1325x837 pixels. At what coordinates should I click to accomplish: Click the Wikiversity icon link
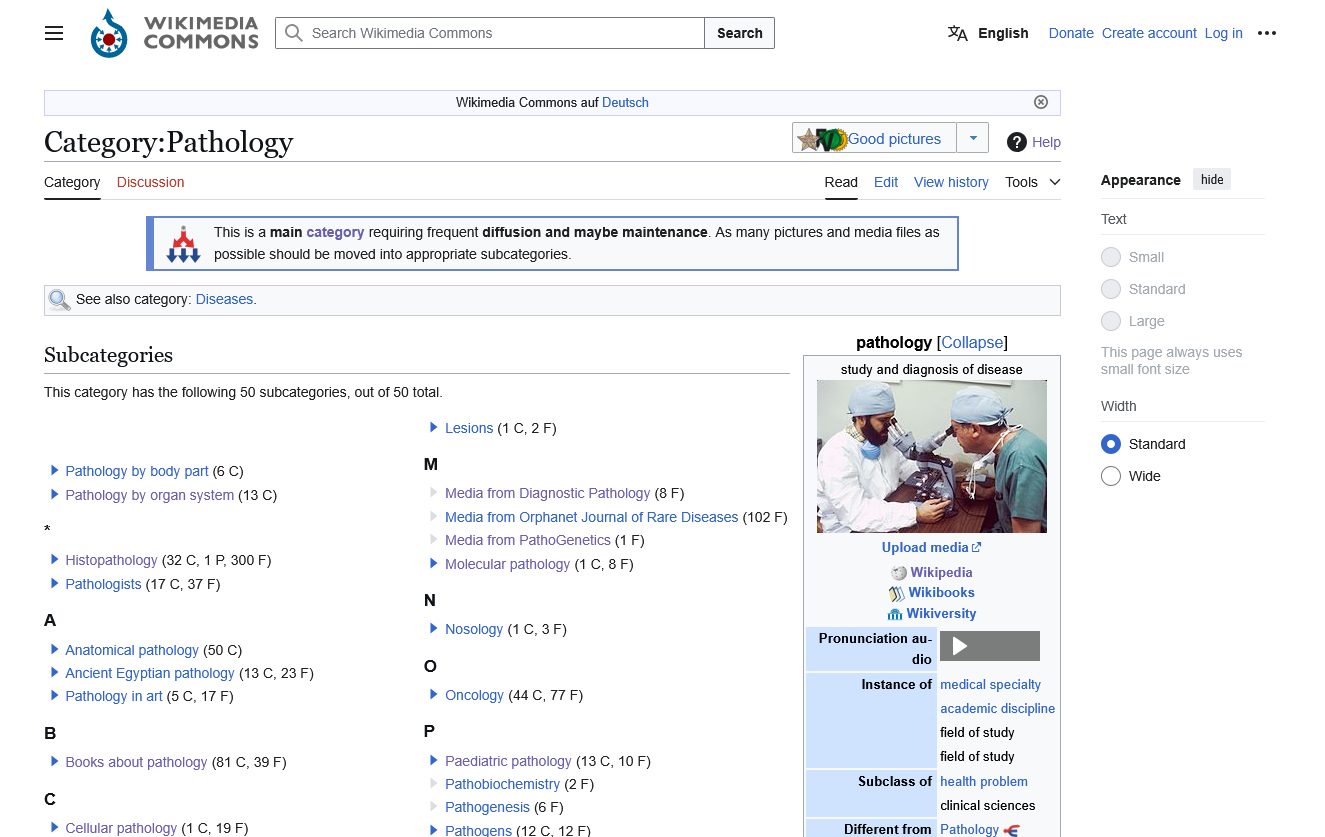[x=895, y=614]
